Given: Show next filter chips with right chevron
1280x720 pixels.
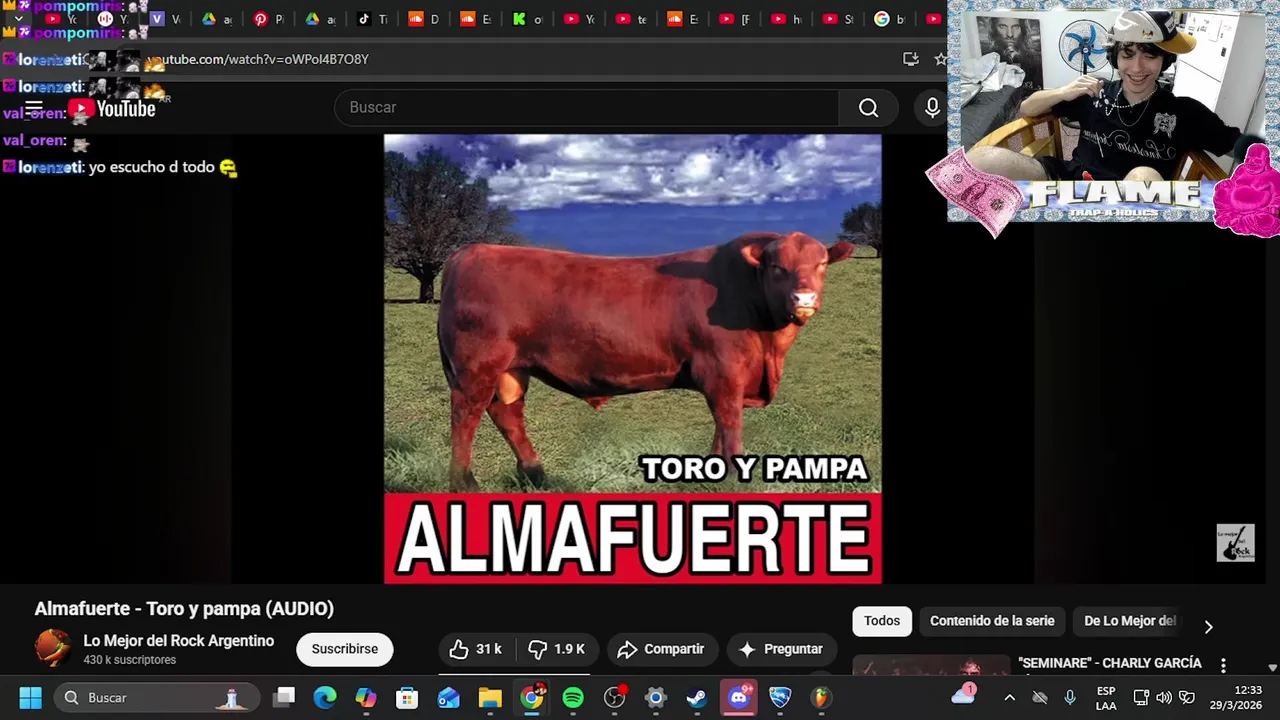Looking at the screenshot, I should (1208, 627).
